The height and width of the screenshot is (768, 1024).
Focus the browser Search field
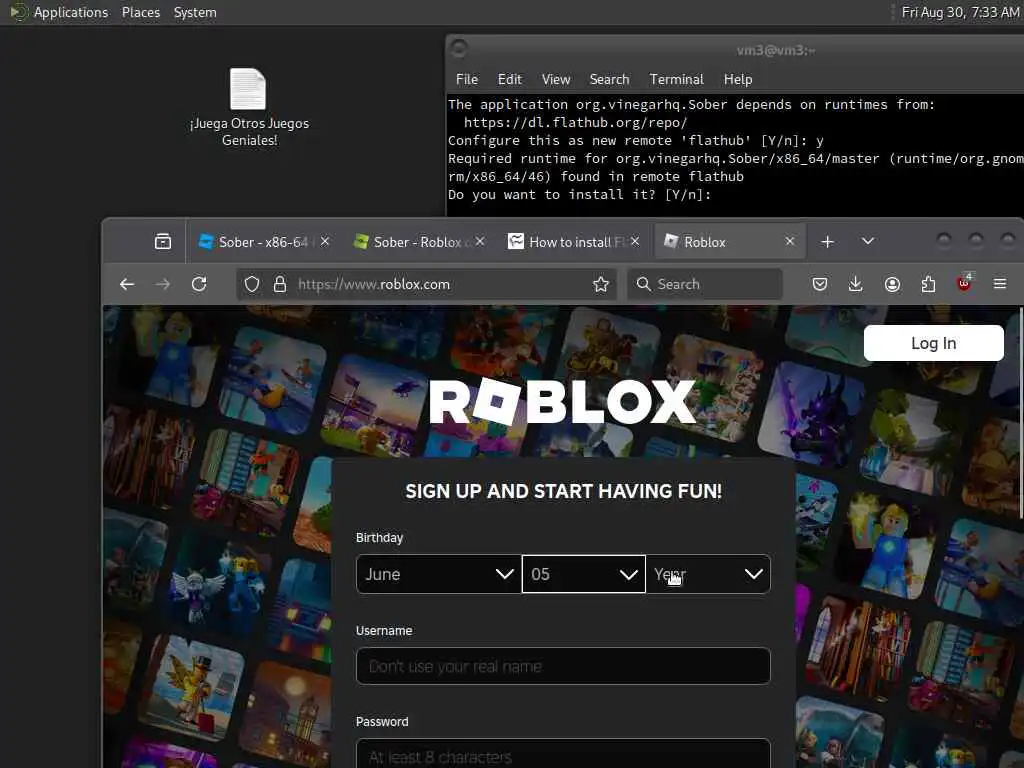(705, 284)
